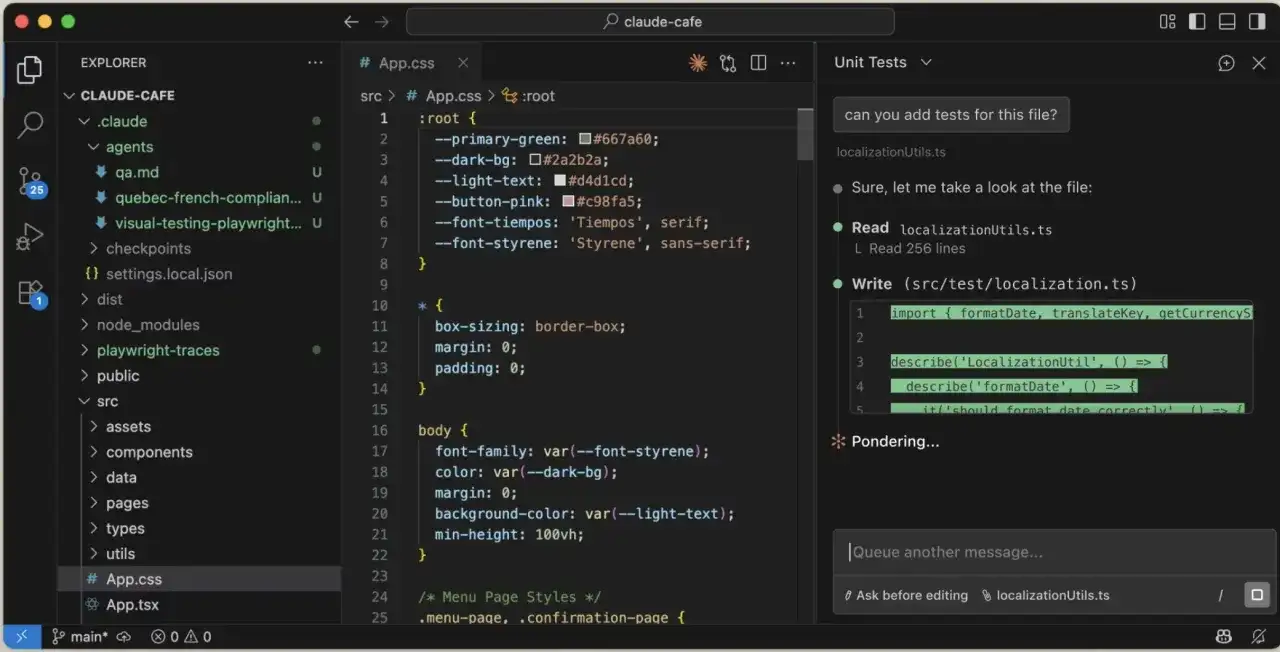Start a new Claude conversation with the plus icon

click(1226, 62)
